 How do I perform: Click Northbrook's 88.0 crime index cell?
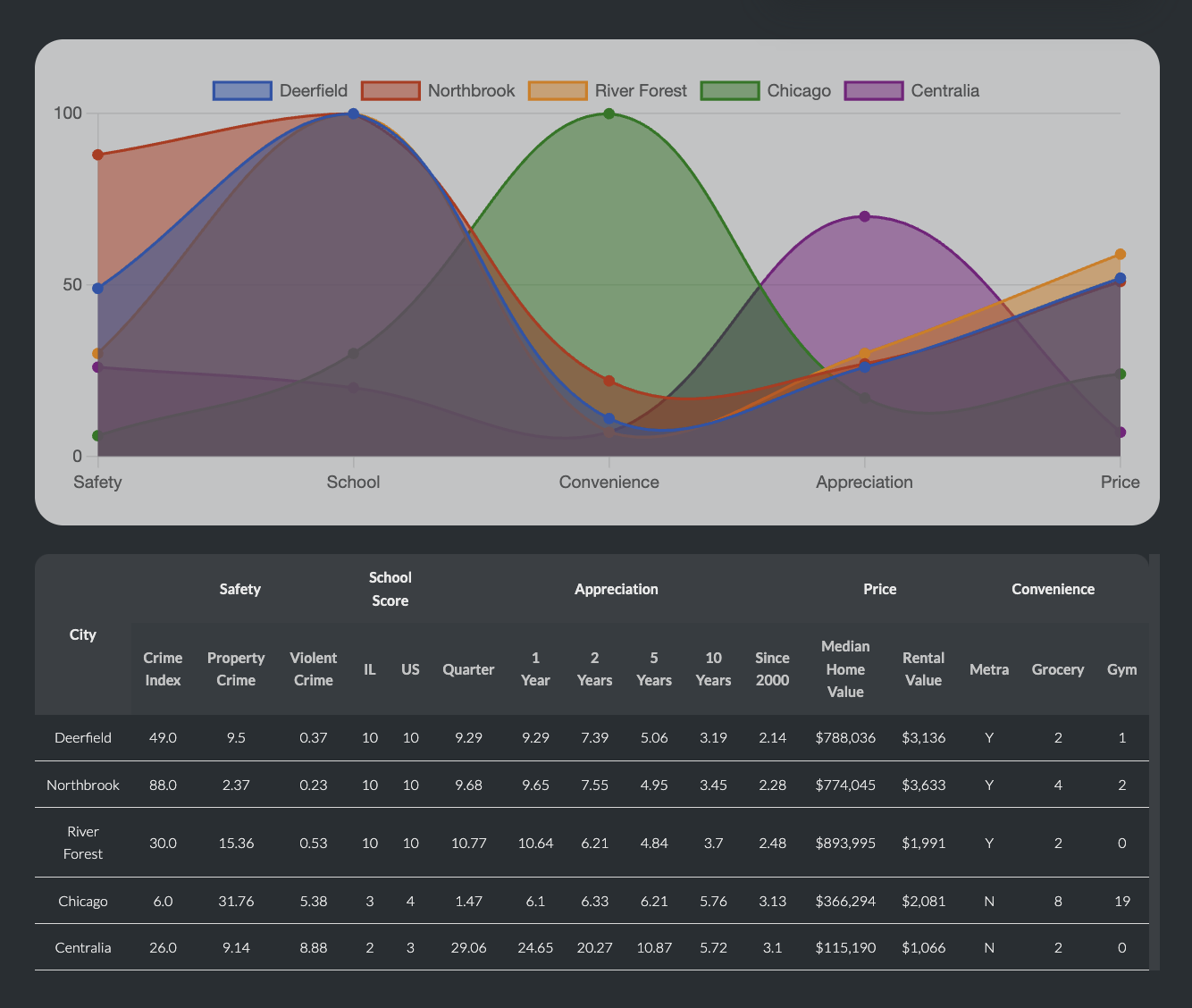[x=162, y=785]
